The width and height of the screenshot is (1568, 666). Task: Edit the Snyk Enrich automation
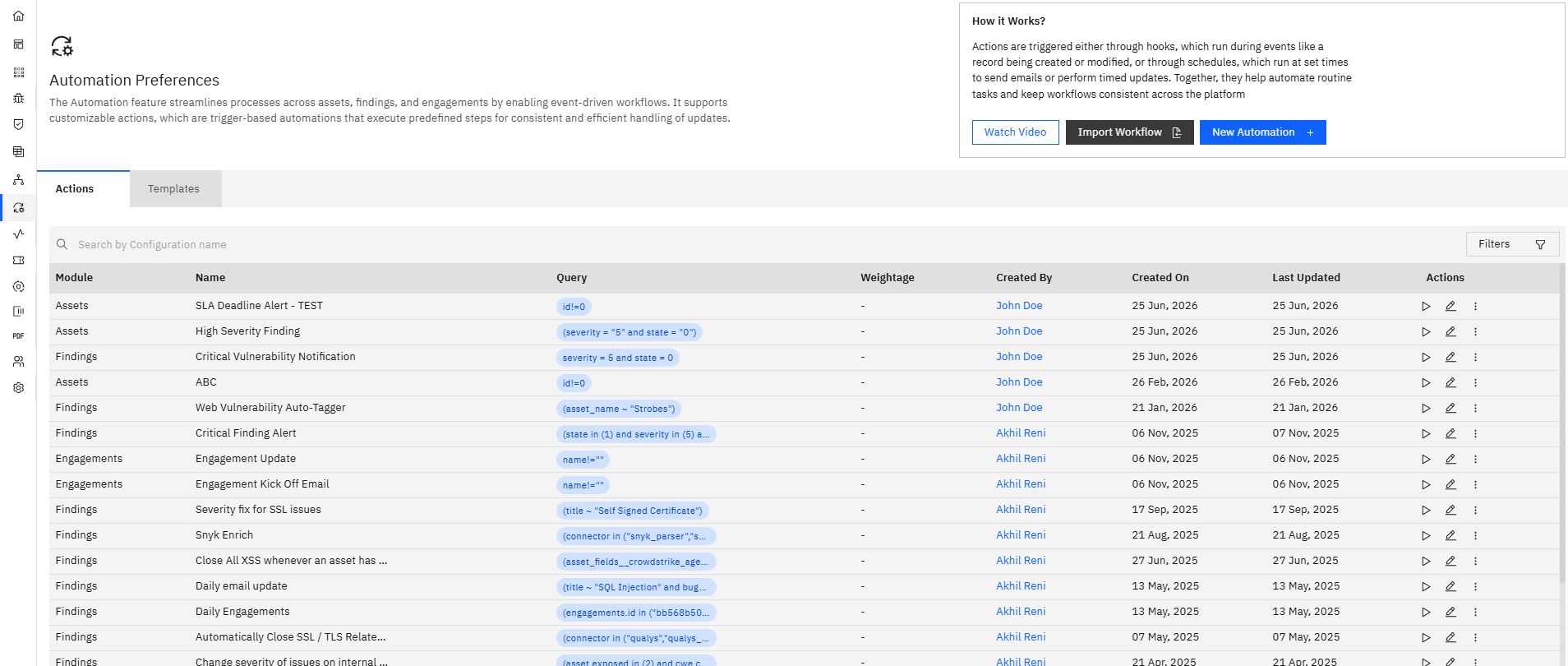click(1450, 536)
